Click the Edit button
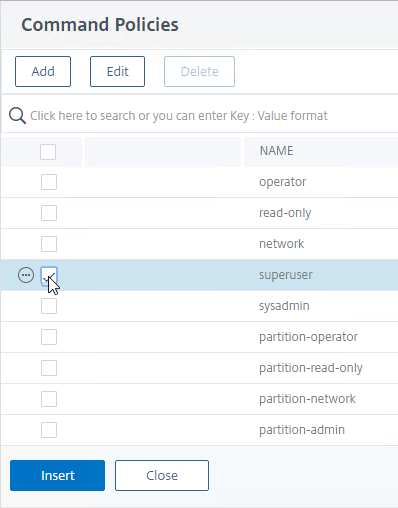Viewport: 398px width, 508px height. click(x=117, y=71)
